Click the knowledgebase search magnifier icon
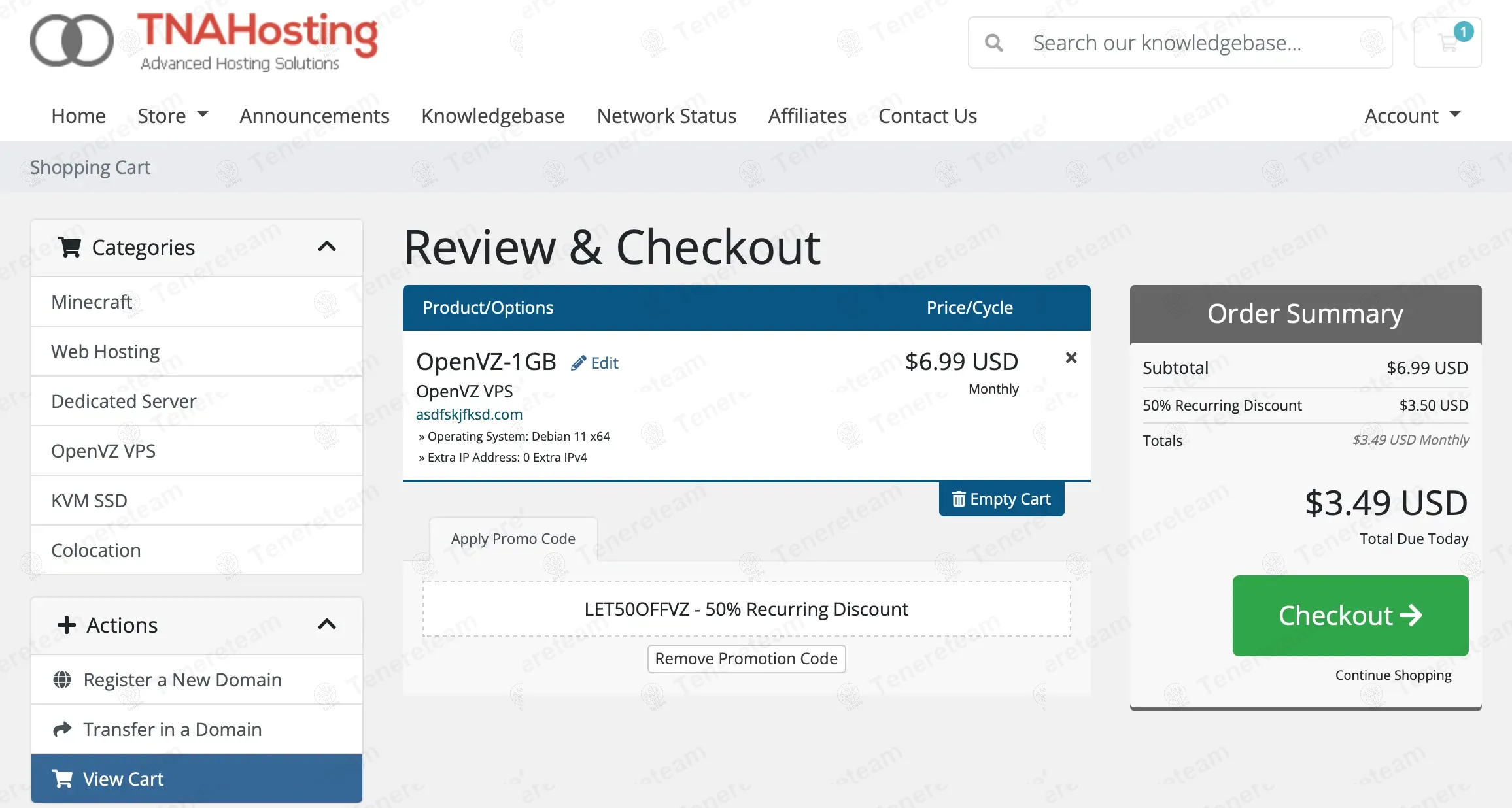This screenshot has height=808, width=1512. 993,43
